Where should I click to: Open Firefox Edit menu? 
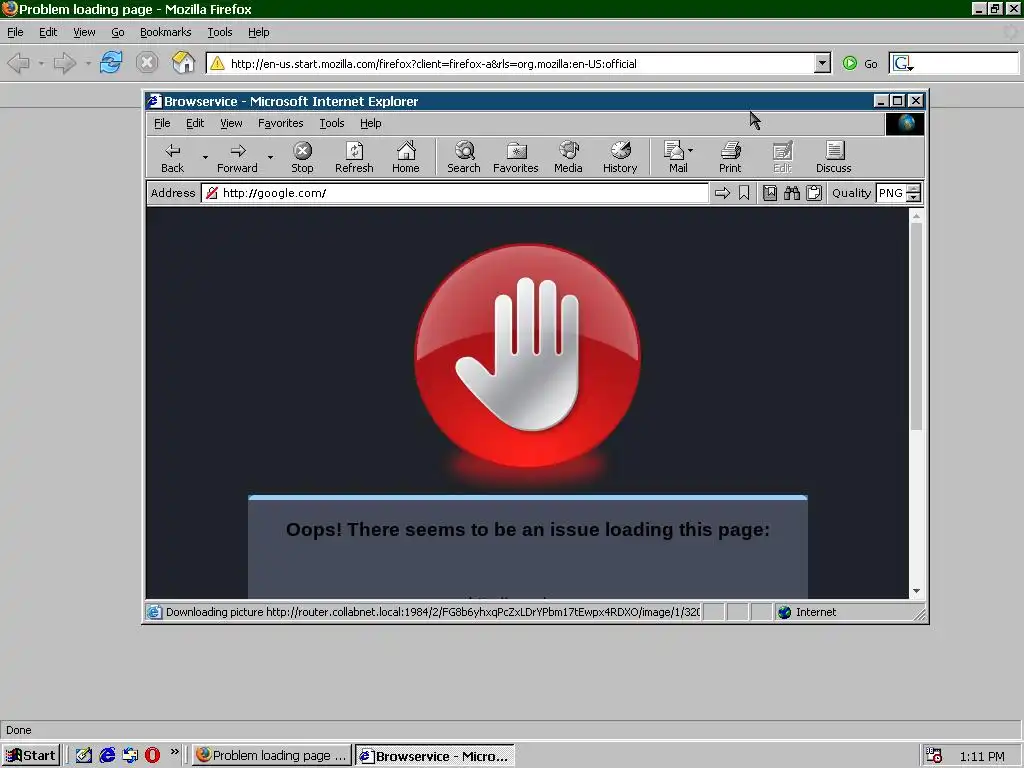point(48,32)
